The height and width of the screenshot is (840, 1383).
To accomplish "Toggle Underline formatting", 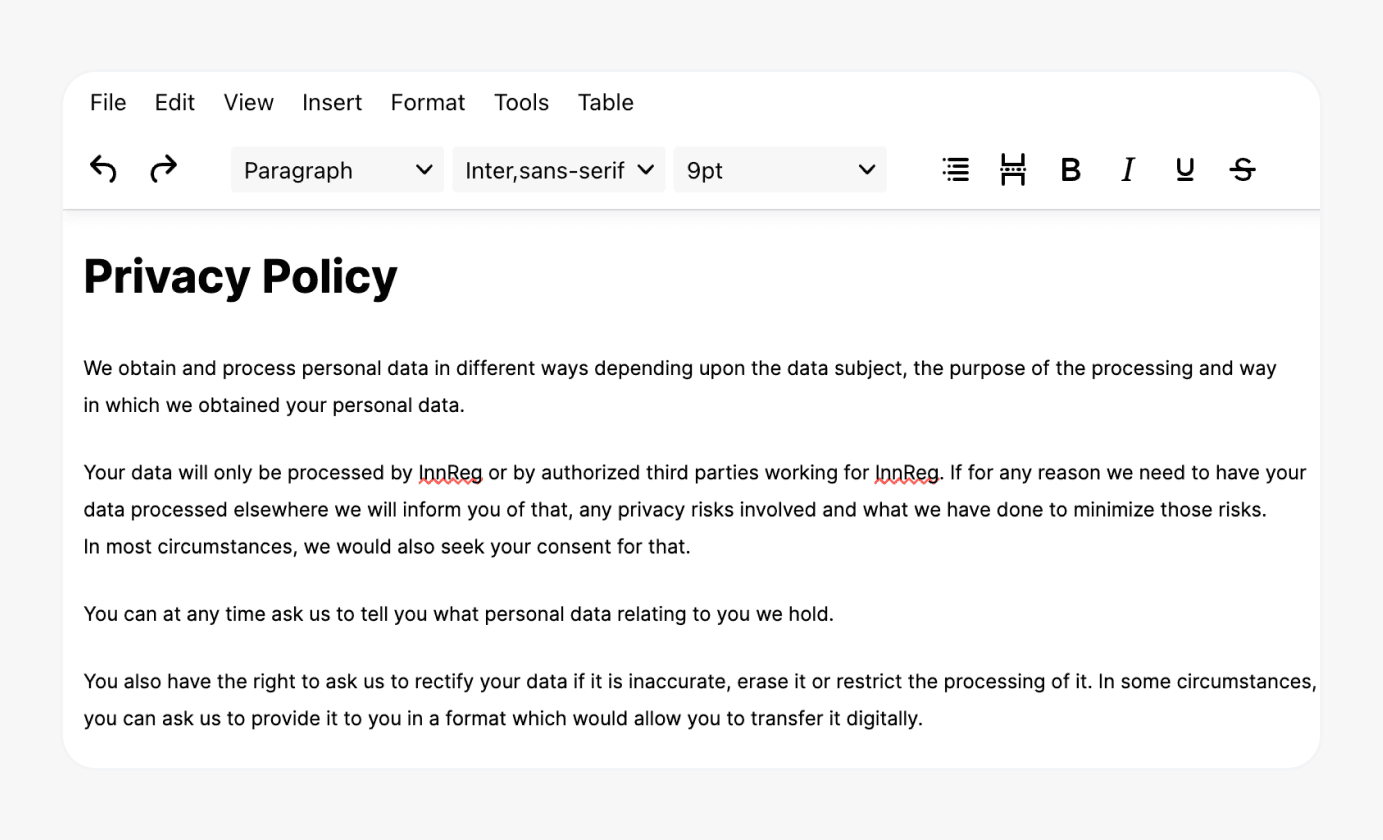I will click(x=1184, y=169).
